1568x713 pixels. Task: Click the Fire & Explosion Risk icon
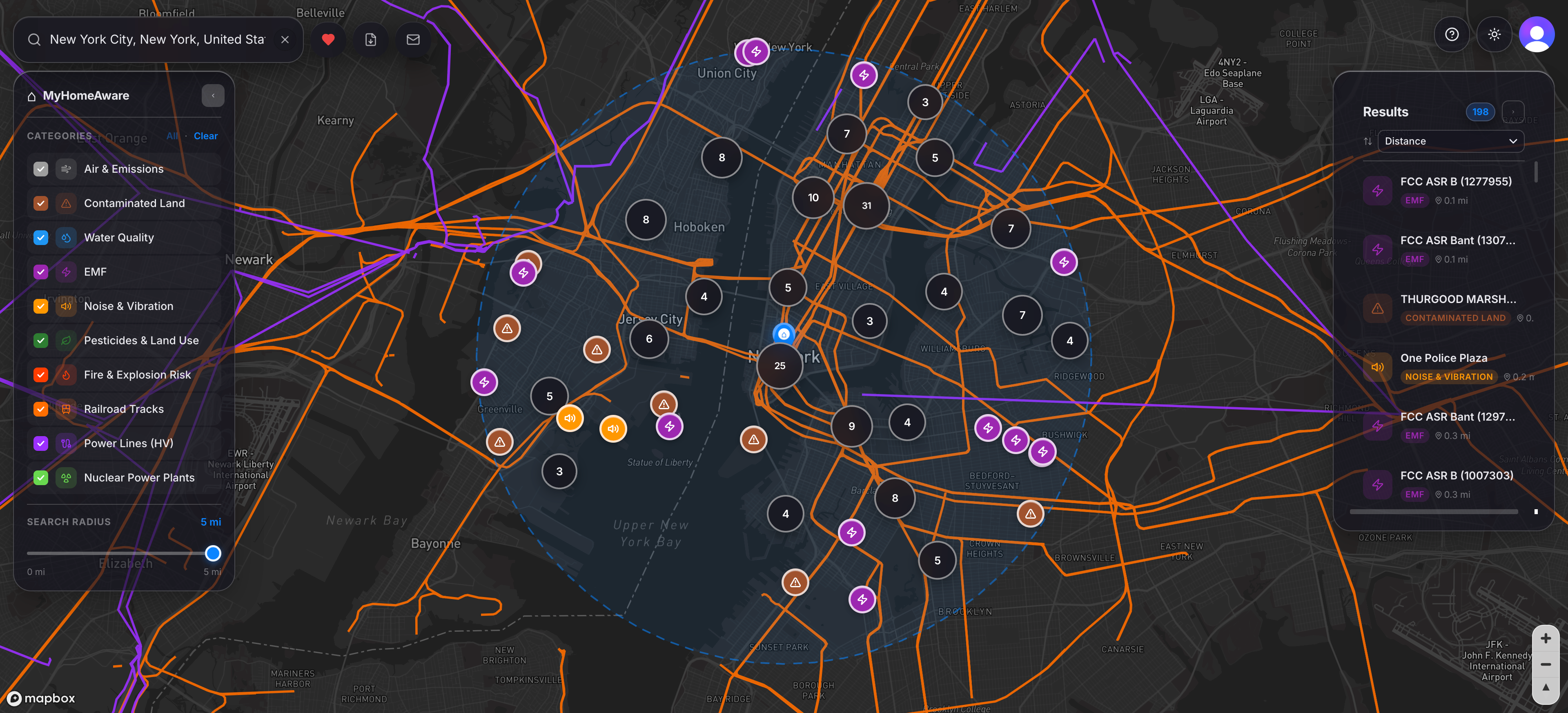pos(66,375)
